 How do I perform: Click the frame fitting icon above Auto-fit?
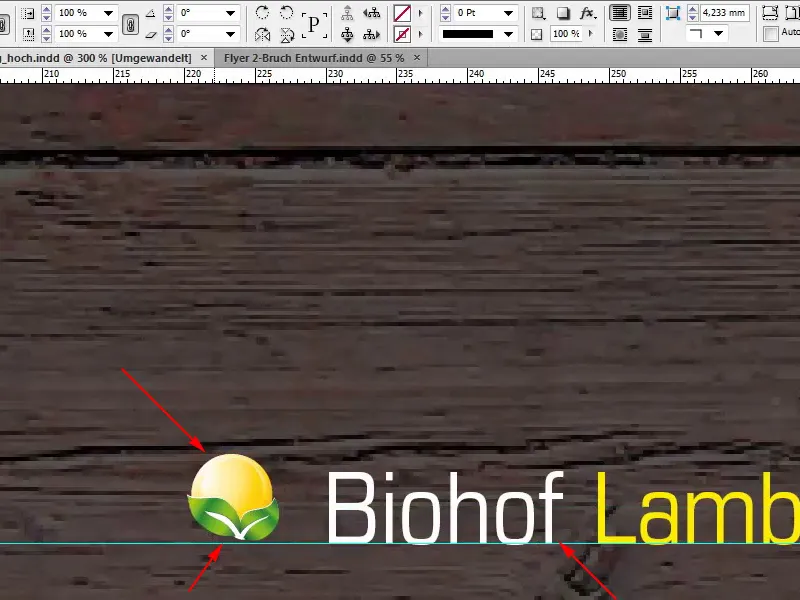[770, 13]
